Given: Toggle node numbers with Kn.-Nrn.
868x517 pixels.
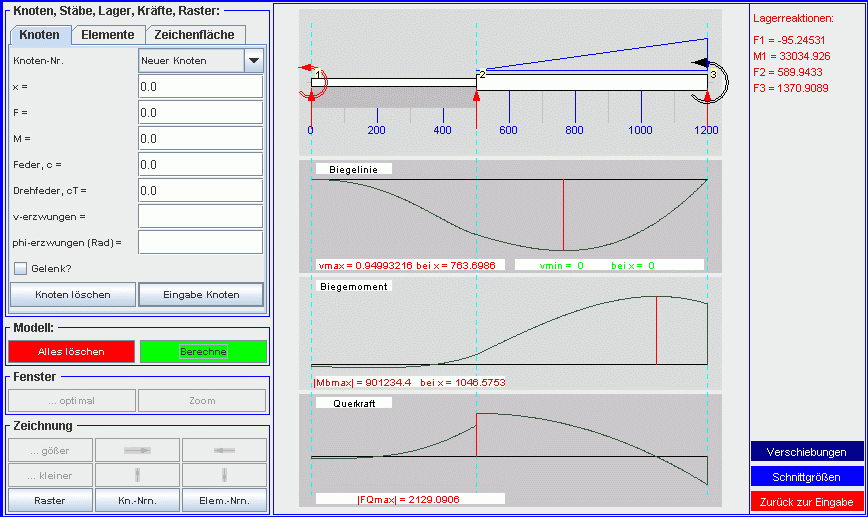Looking at the screenshot, I should point(138,500).
